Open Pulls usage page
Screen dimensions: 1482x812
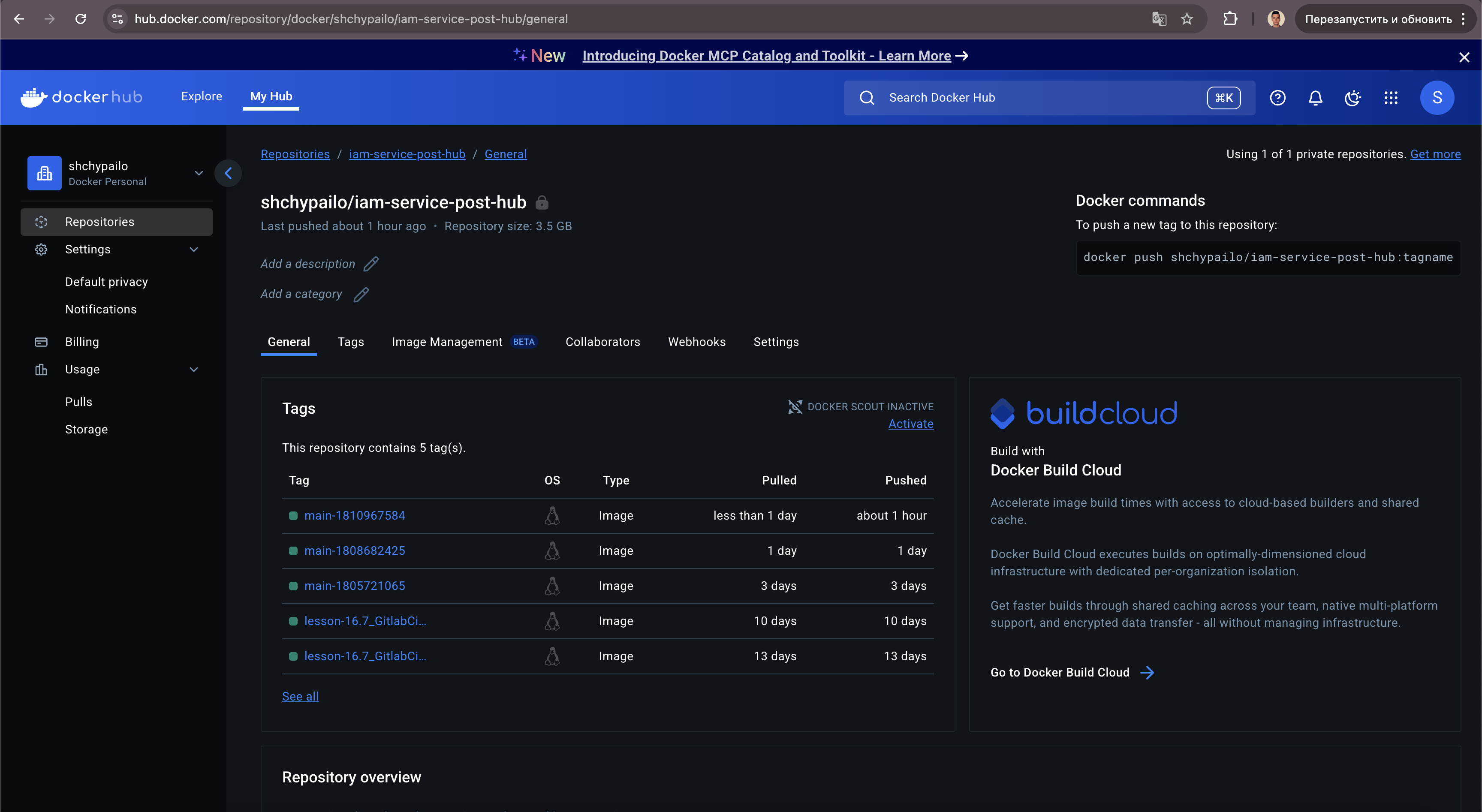(79, 402)
